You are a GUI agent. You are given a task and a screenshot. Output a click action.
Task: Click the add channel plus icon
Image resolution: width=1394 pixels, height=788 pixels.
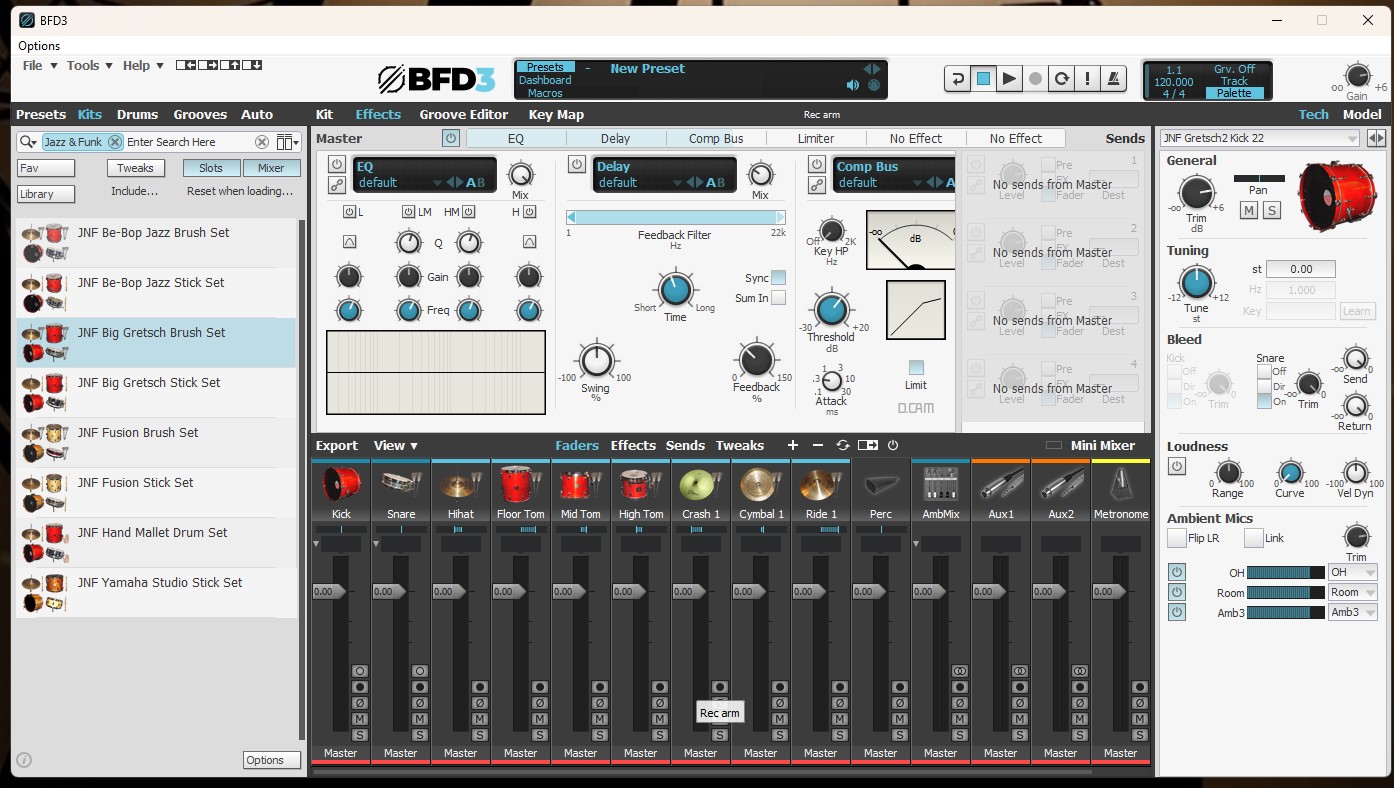(x=793, y=446)
